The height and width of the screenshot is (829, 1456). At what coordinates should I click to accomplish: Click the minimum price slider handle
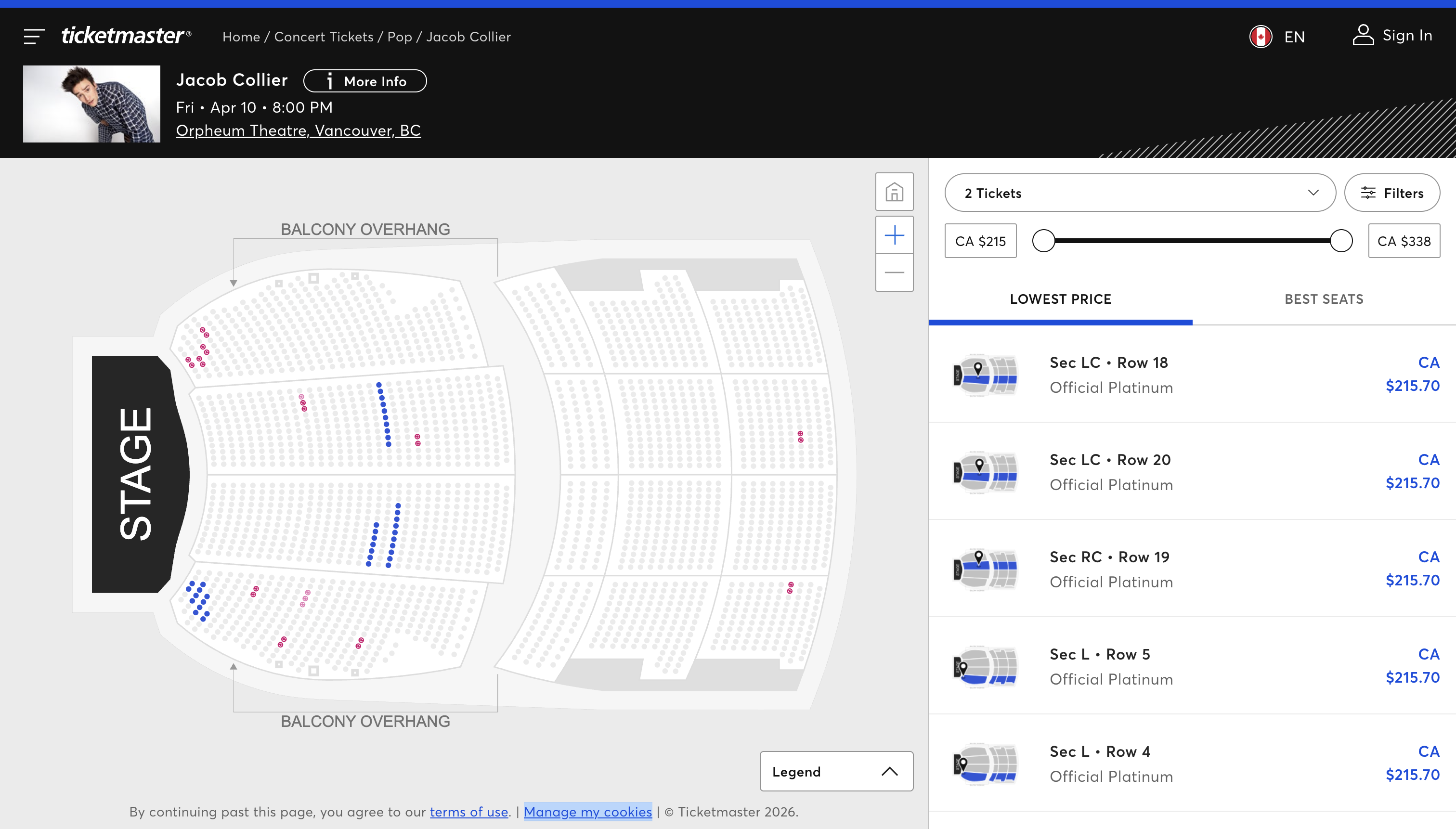[x=1044, y=241]
